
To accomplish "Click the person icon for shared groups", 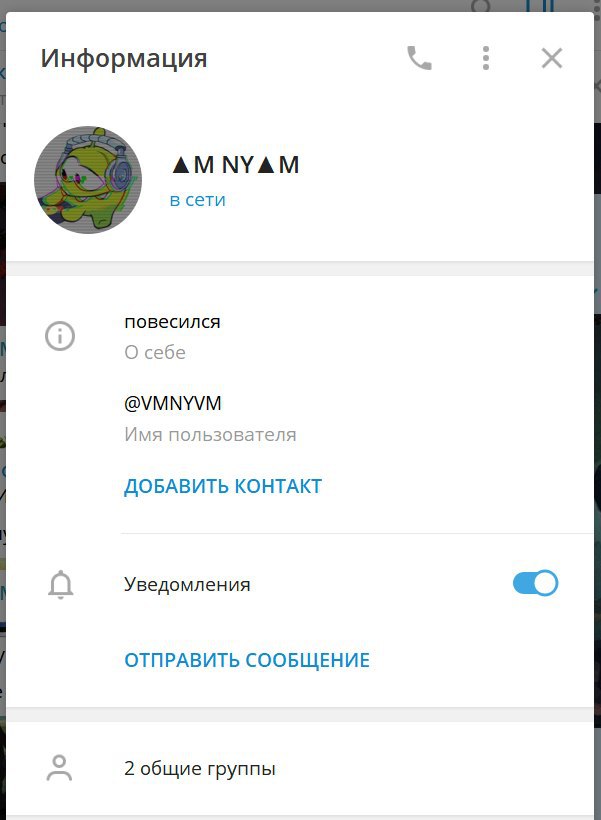I will point(59,768).
